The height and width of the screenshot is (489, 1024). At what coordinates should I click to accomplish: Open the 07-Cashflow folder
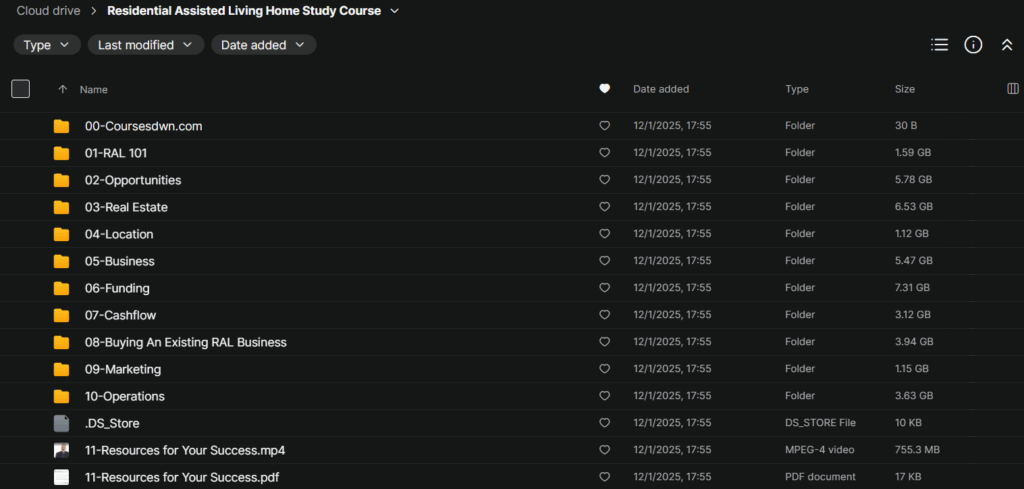[120, 315]
